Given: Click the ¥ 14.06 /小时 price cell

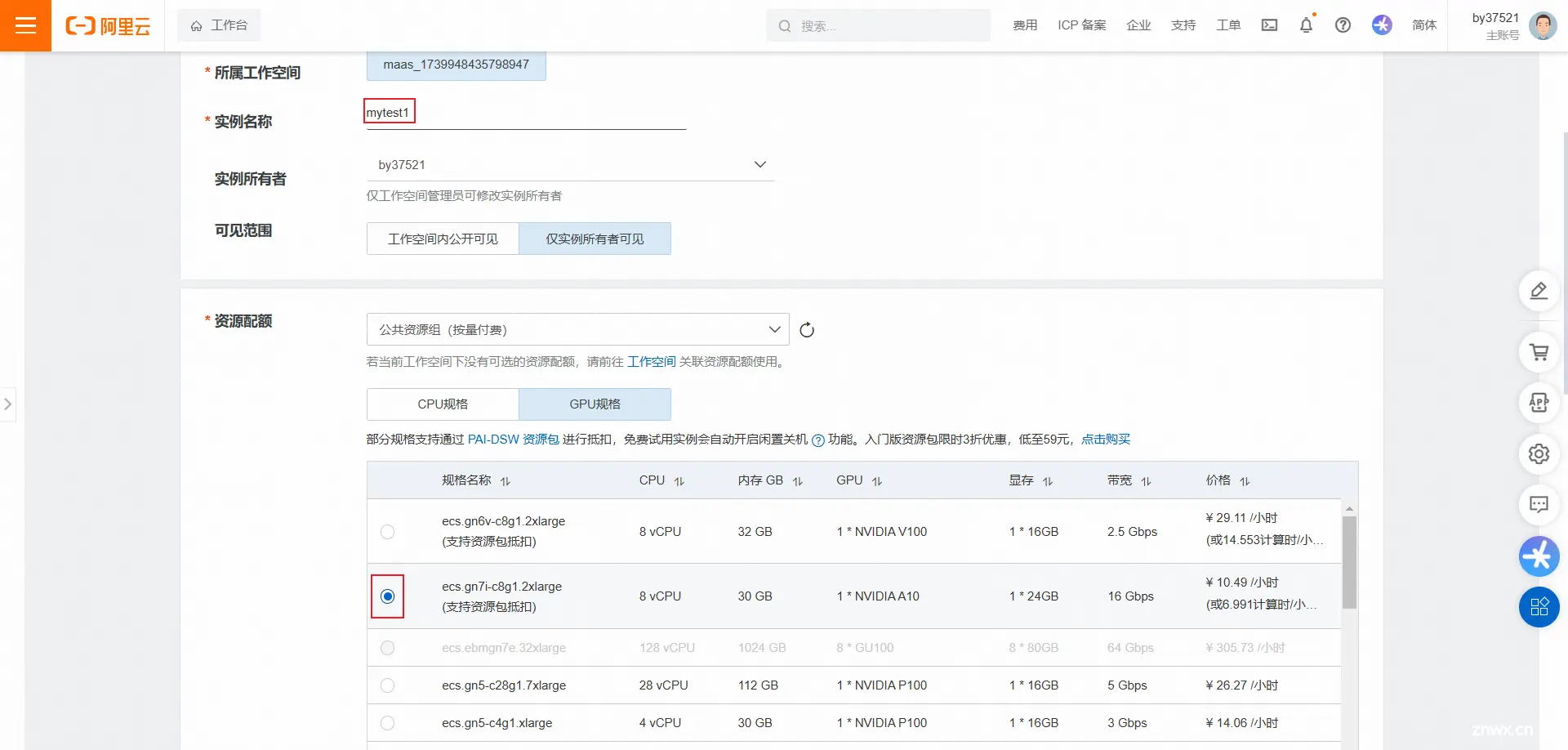Looking at the screenshot, I should coord(1242,723).
